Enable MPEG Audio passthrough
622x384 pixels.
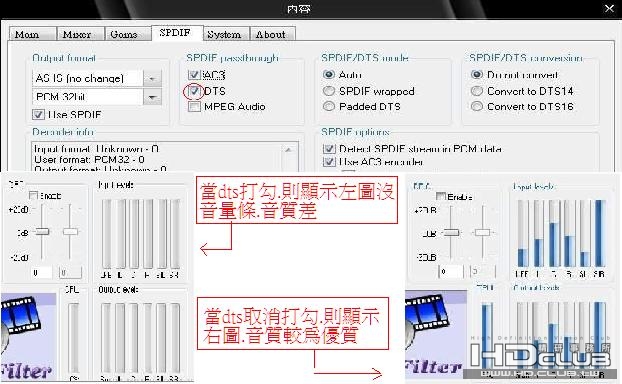(x=194, y=106)
